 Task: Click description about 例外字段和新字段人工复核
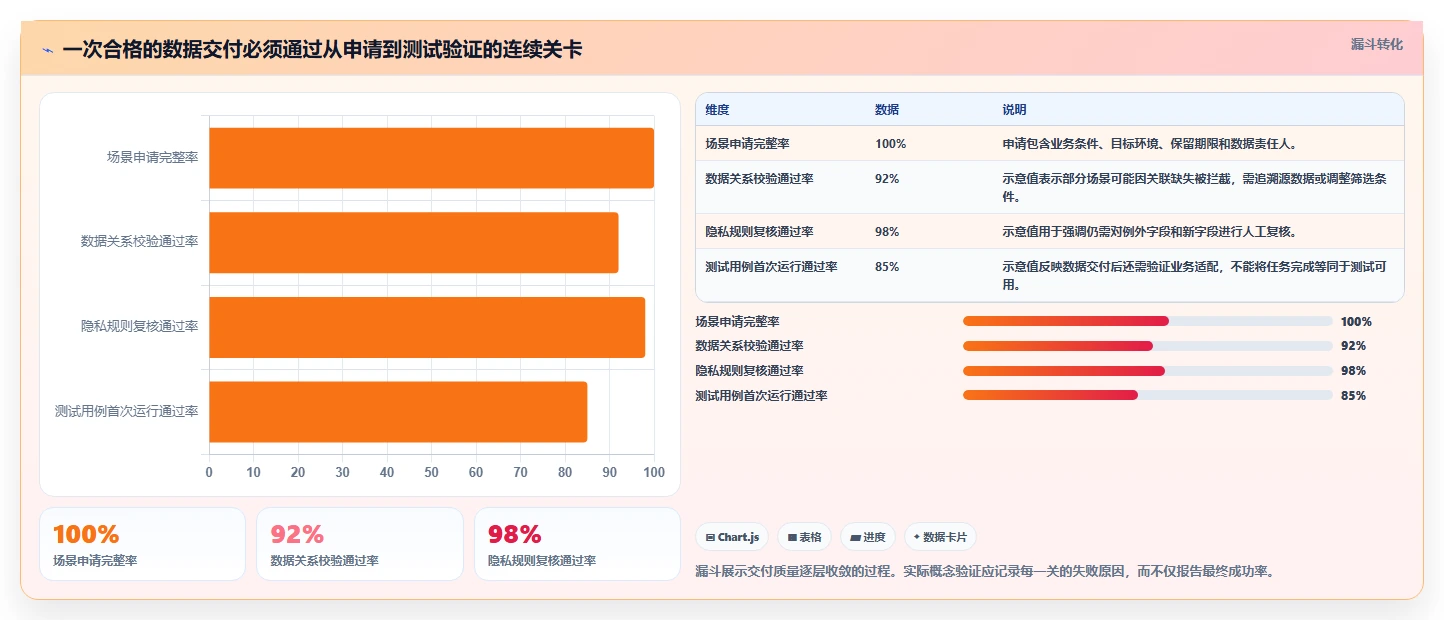[1149, 232]
